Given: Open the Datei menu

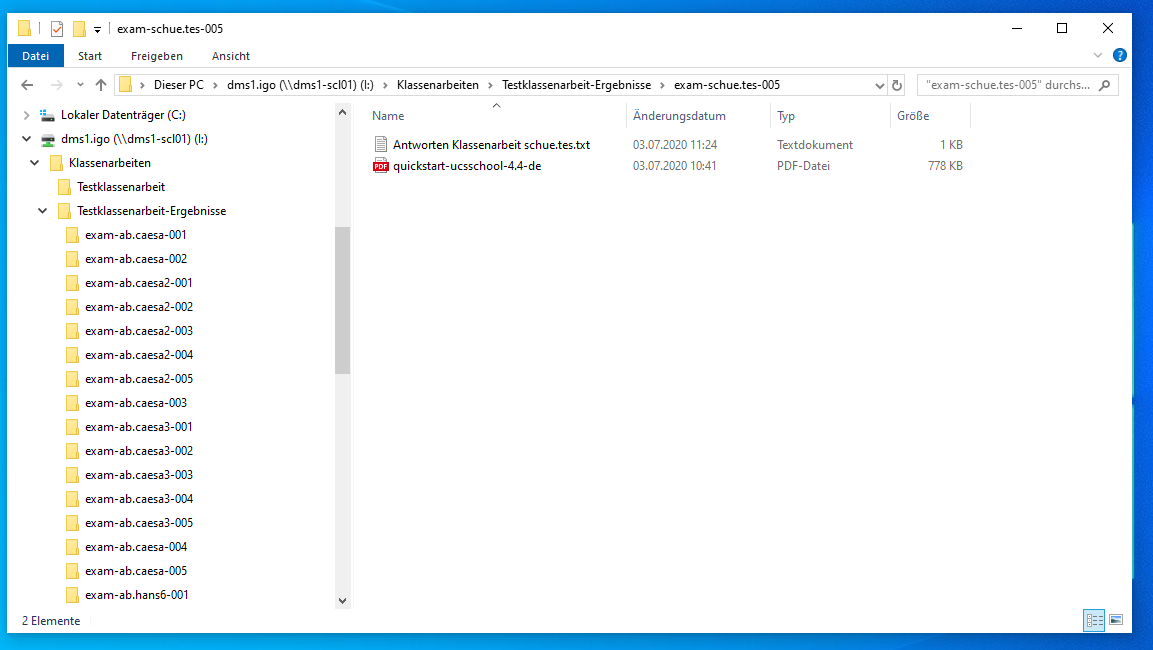Looking at the screenshot, I should click(35, 56).
